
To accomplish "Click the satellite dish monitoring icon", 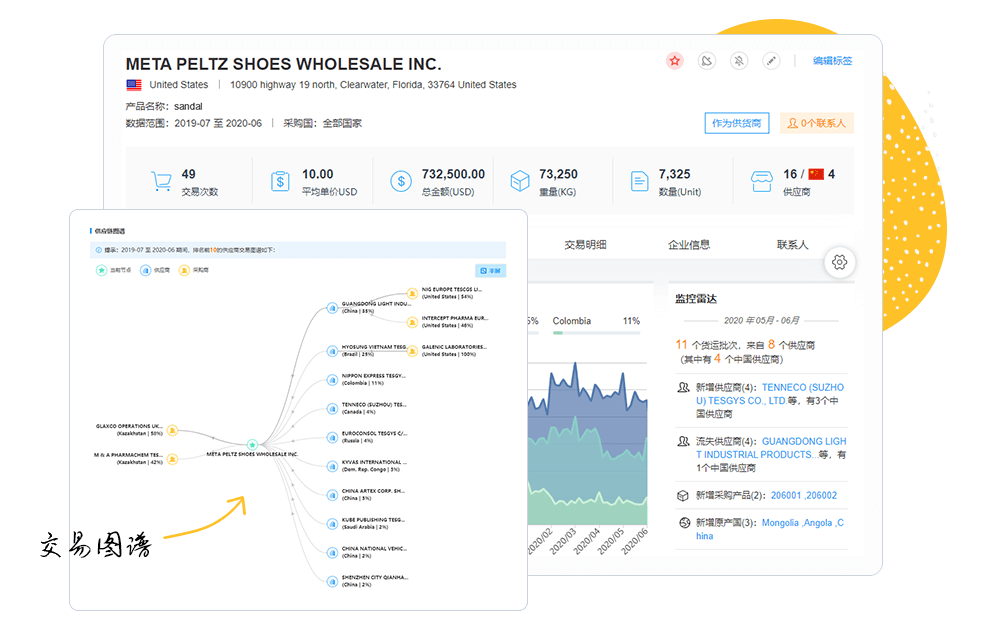I will (x=707, y=61).
